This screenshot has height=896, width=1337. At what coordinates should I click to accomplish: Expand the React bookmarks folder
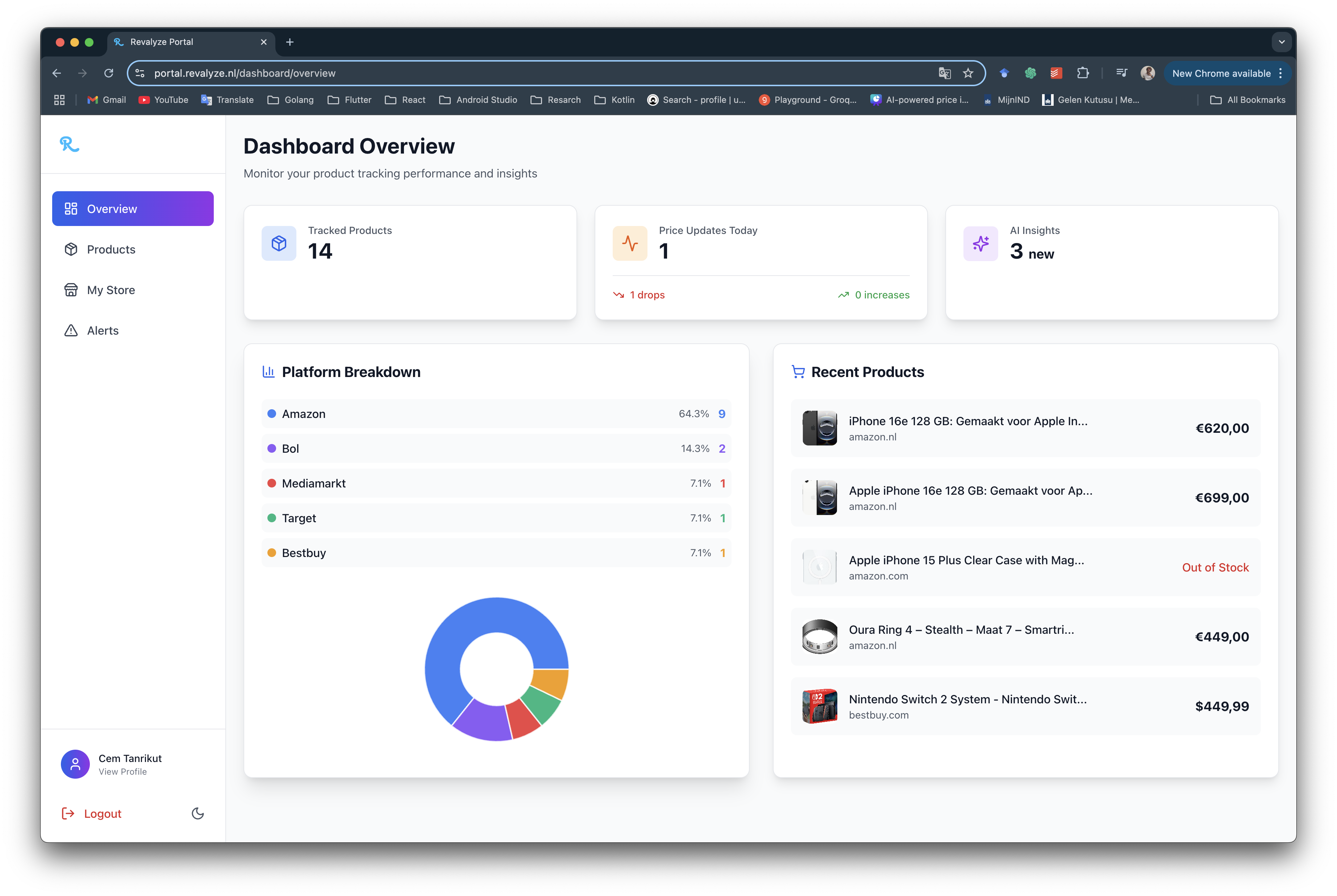pos(405,100)
